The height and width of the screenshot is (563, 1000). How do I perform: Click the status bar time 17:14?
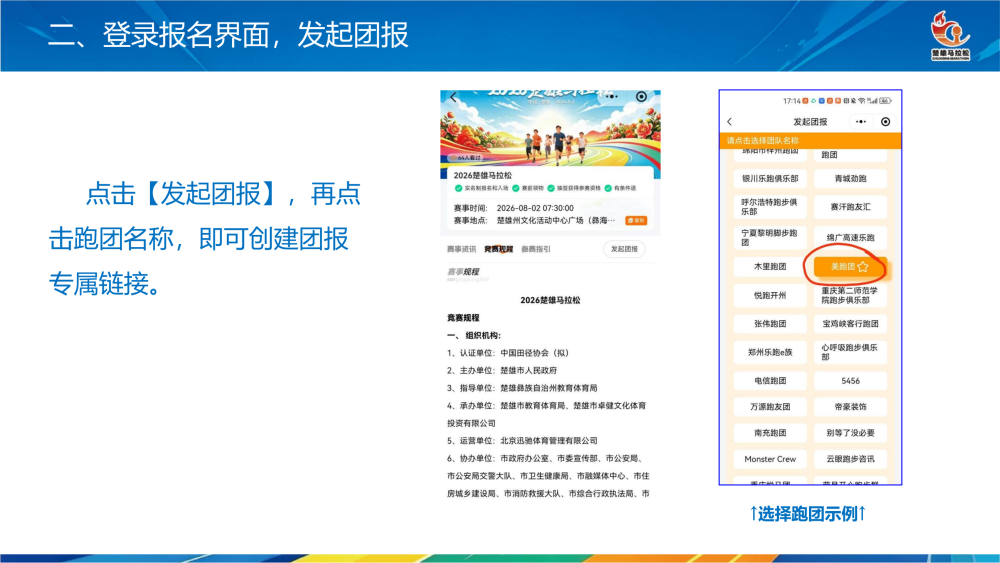pyautogui.click(x=791, y=101)
